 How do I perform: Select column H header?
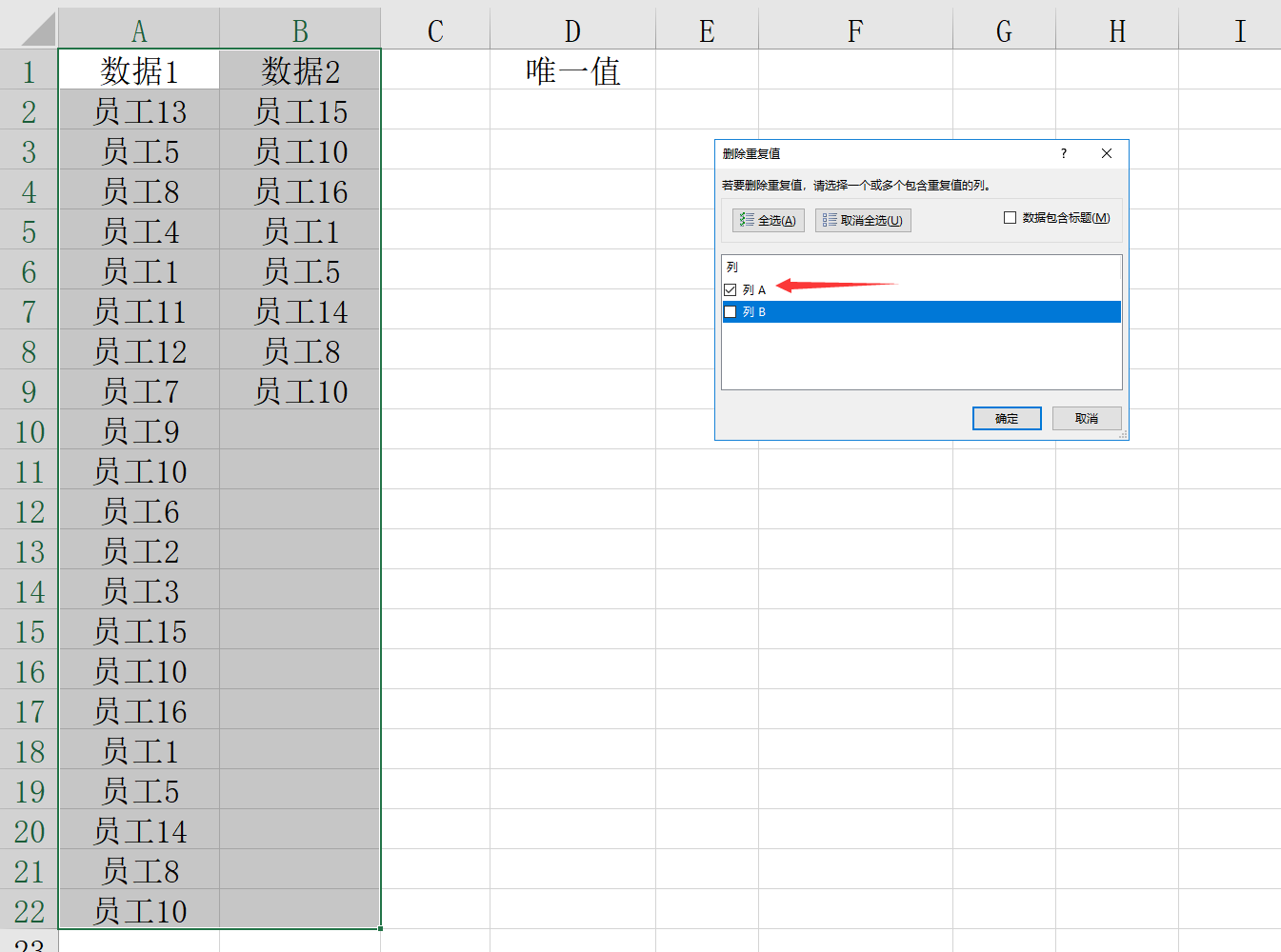pyautogui.click(x=1117, y=30)
